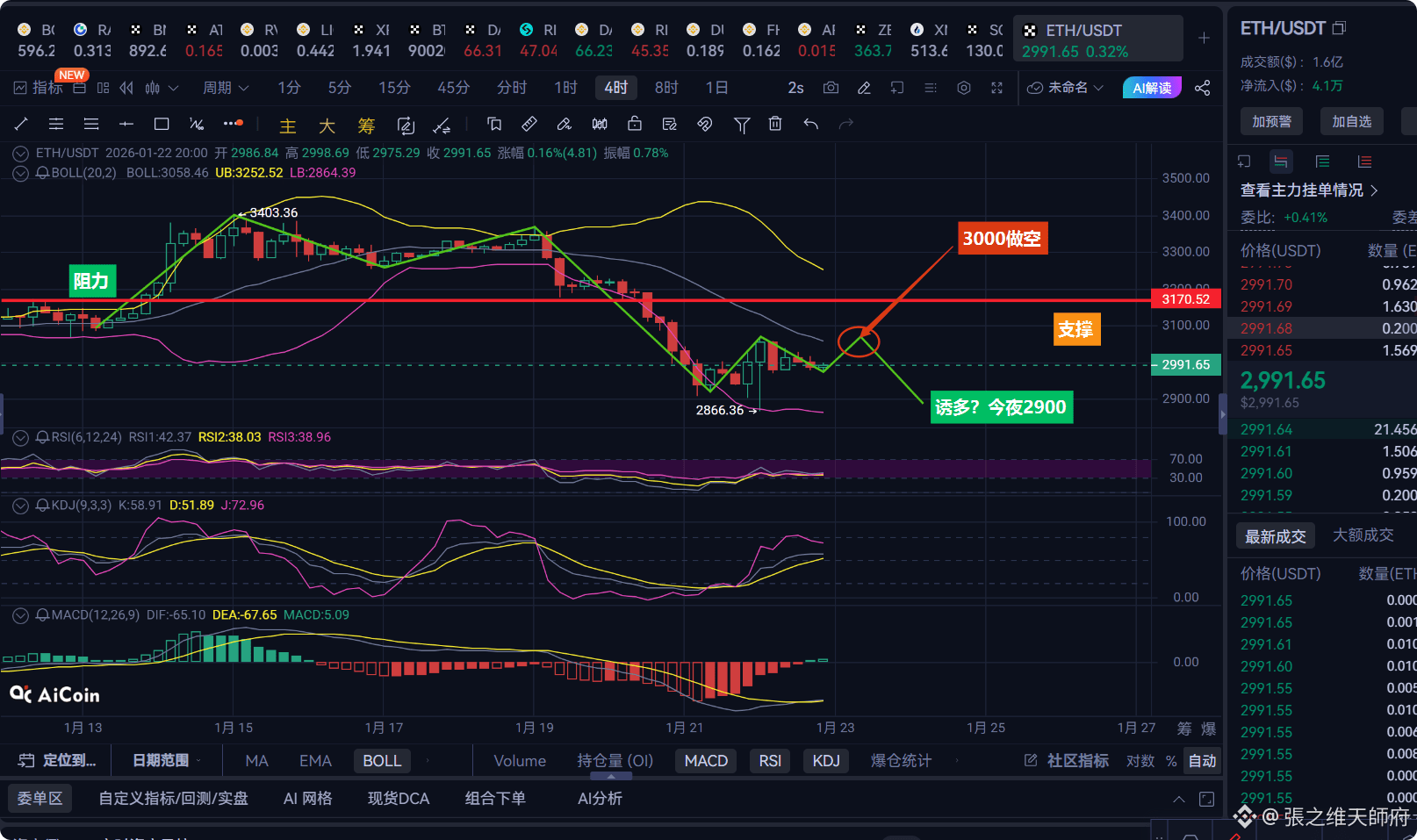Click the share icon next to AI解读
Screen dimensions: 1417x840
coord(1202,88)
